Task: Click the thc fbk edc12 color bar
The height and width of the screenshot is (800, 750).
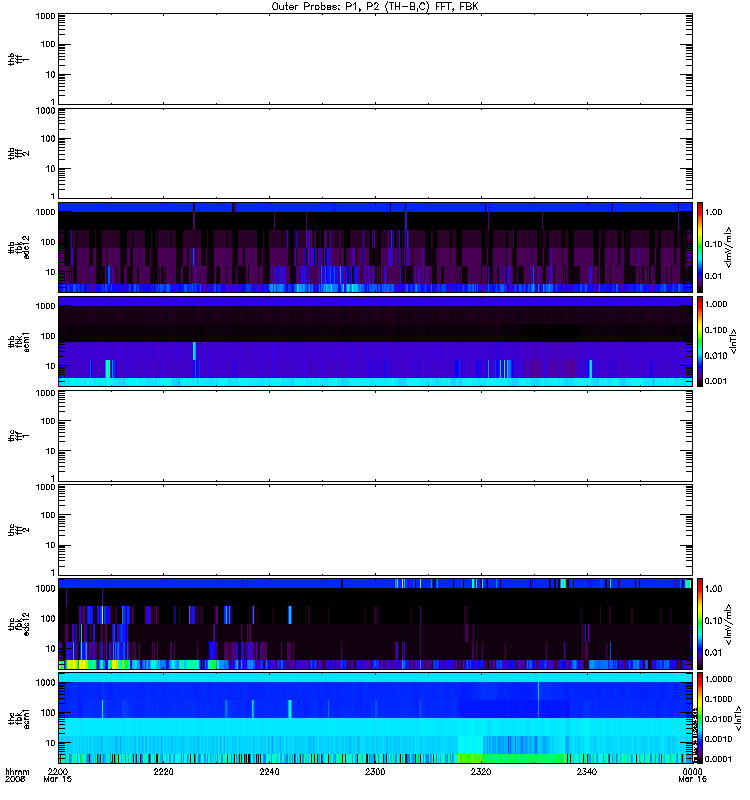Action: (x=700, y=623)
